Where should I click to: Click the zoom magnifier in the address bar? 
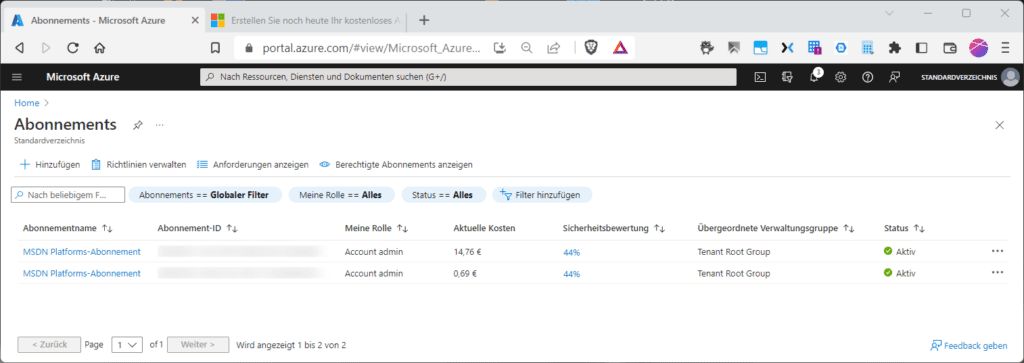[526, 48]
